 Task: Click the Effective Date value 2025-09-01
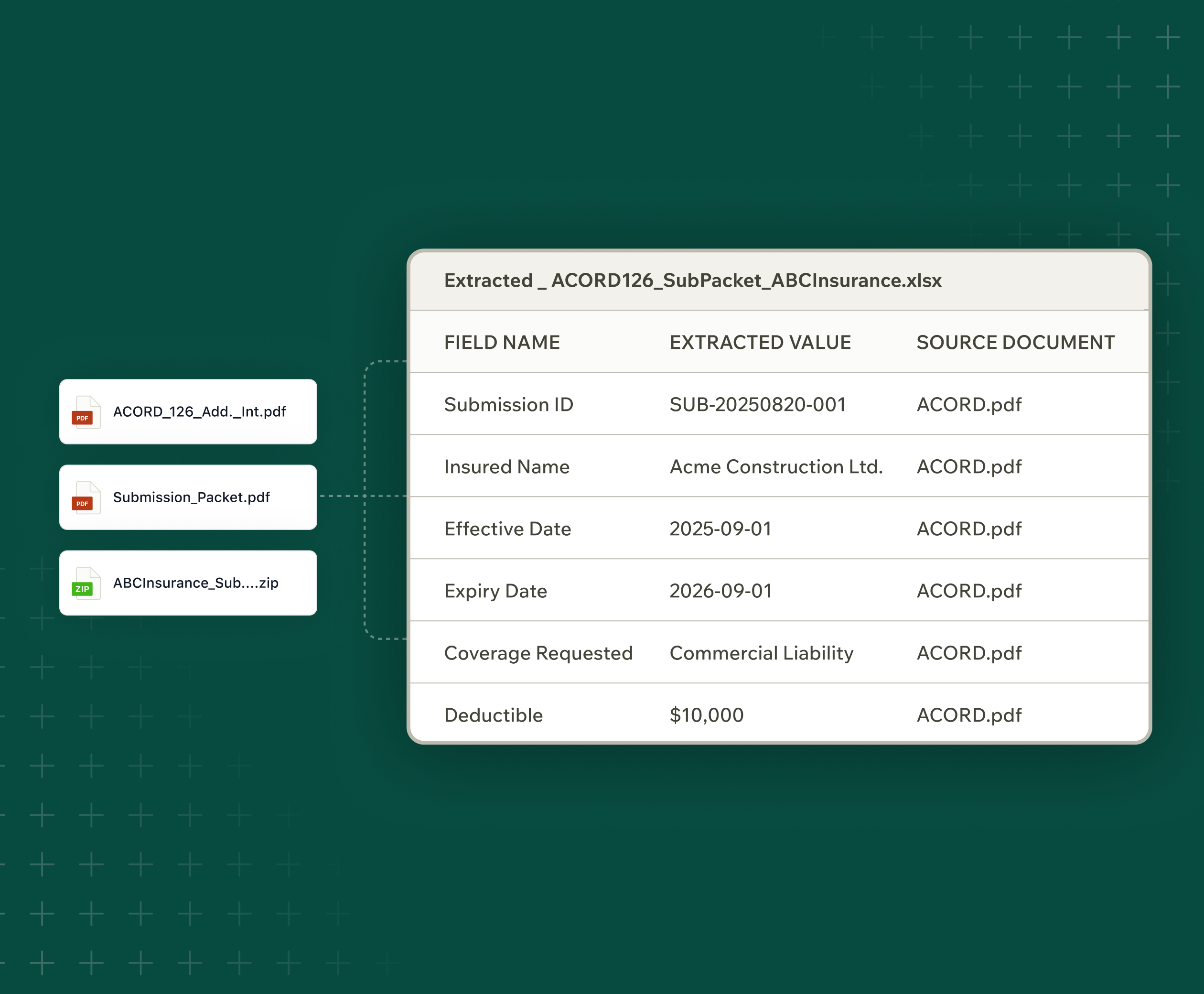tap(720, 529)
